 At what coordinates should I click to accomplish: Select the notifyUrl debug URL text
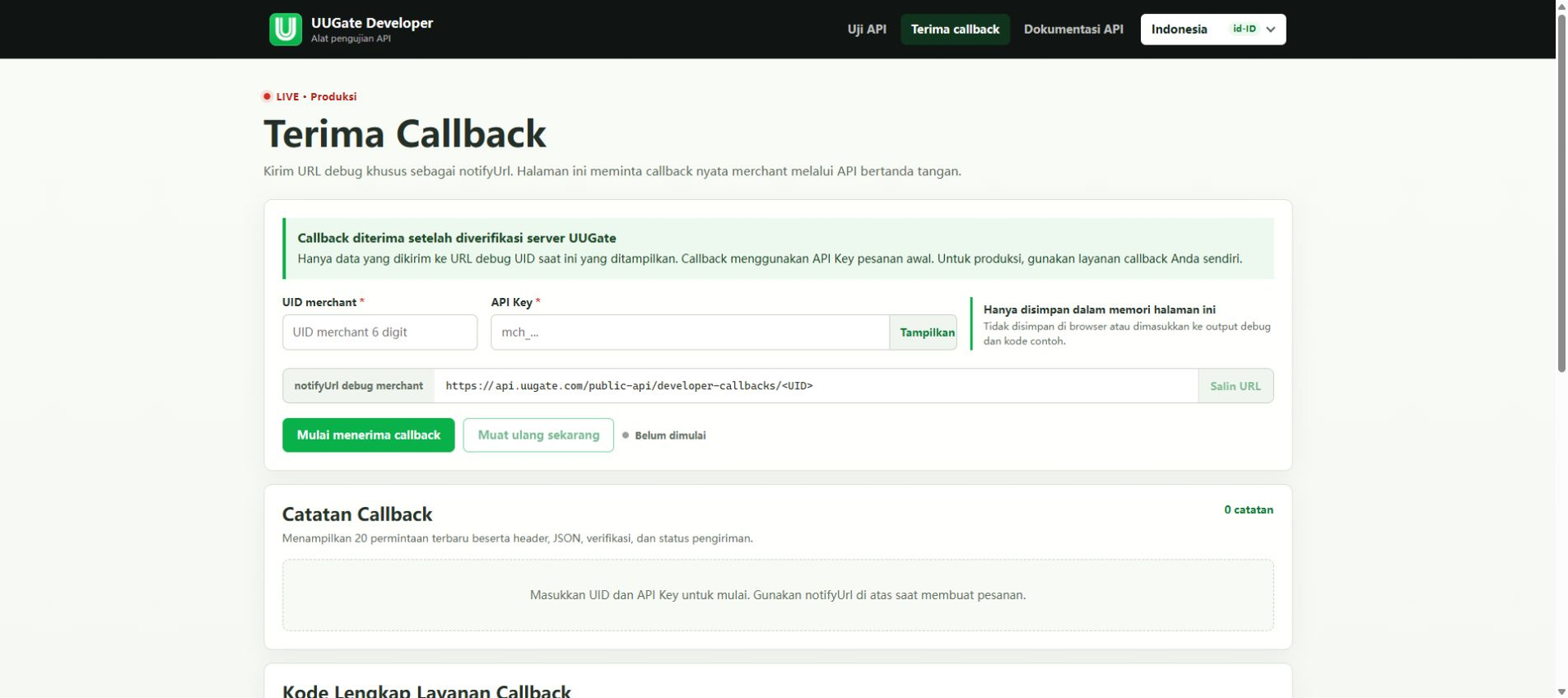[629, 386]
